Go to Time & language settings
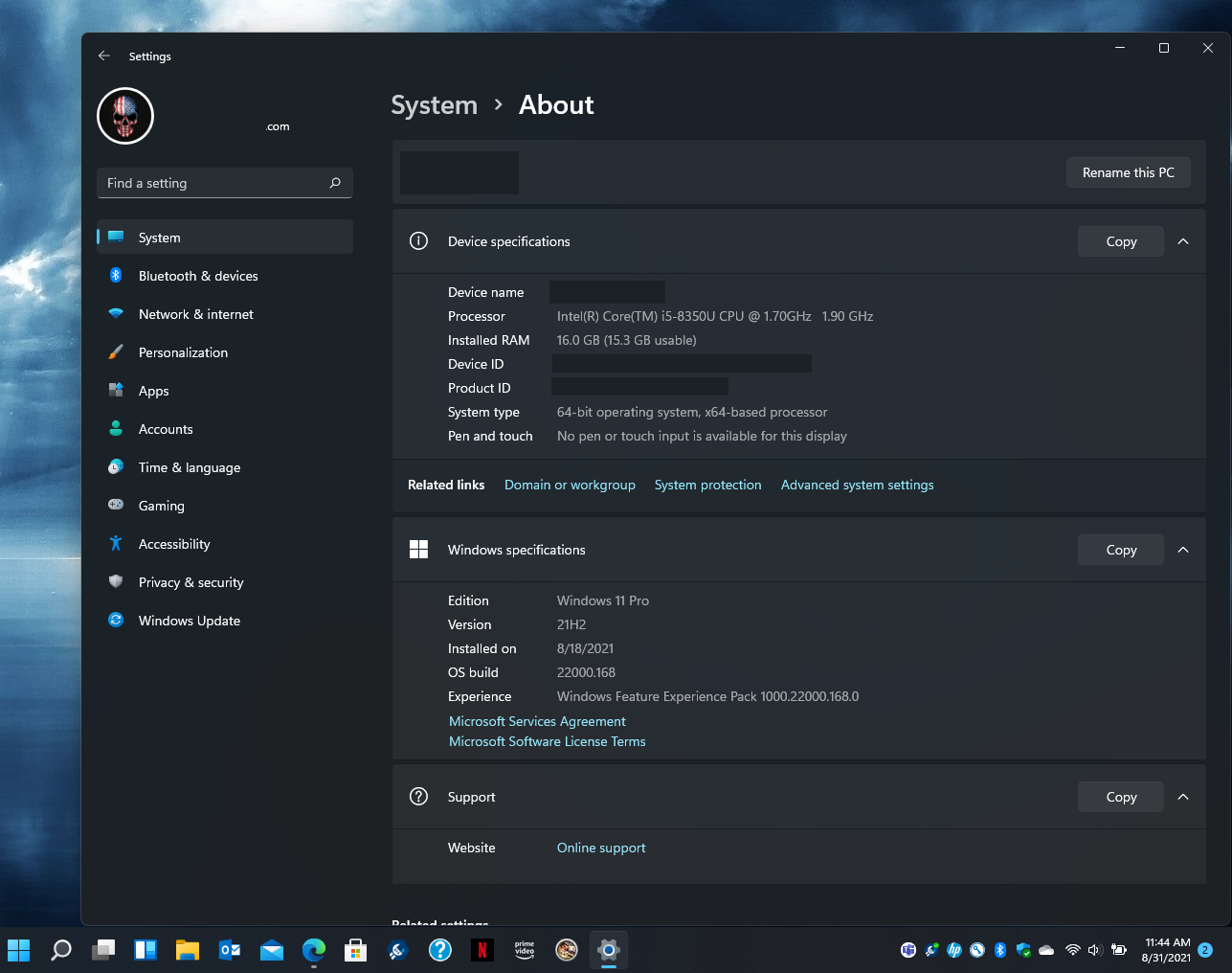Image resolution: width=1232 pixels, height=973 pixels. pyautogui.click(x=189, y=467)
